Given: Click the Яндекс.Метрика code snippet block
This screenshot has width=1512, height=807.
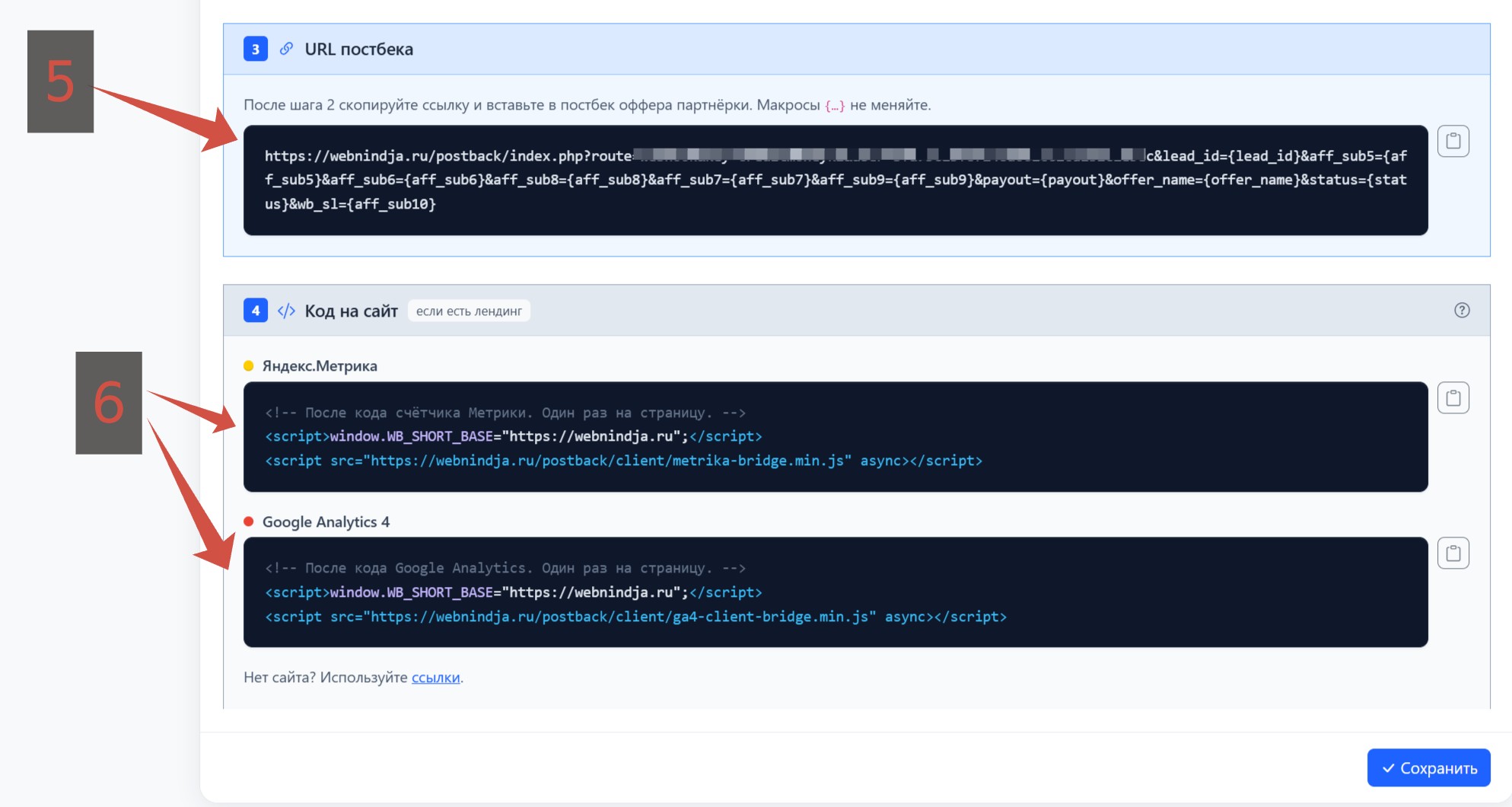Looking at the screenshot, I should click(836, 437).
